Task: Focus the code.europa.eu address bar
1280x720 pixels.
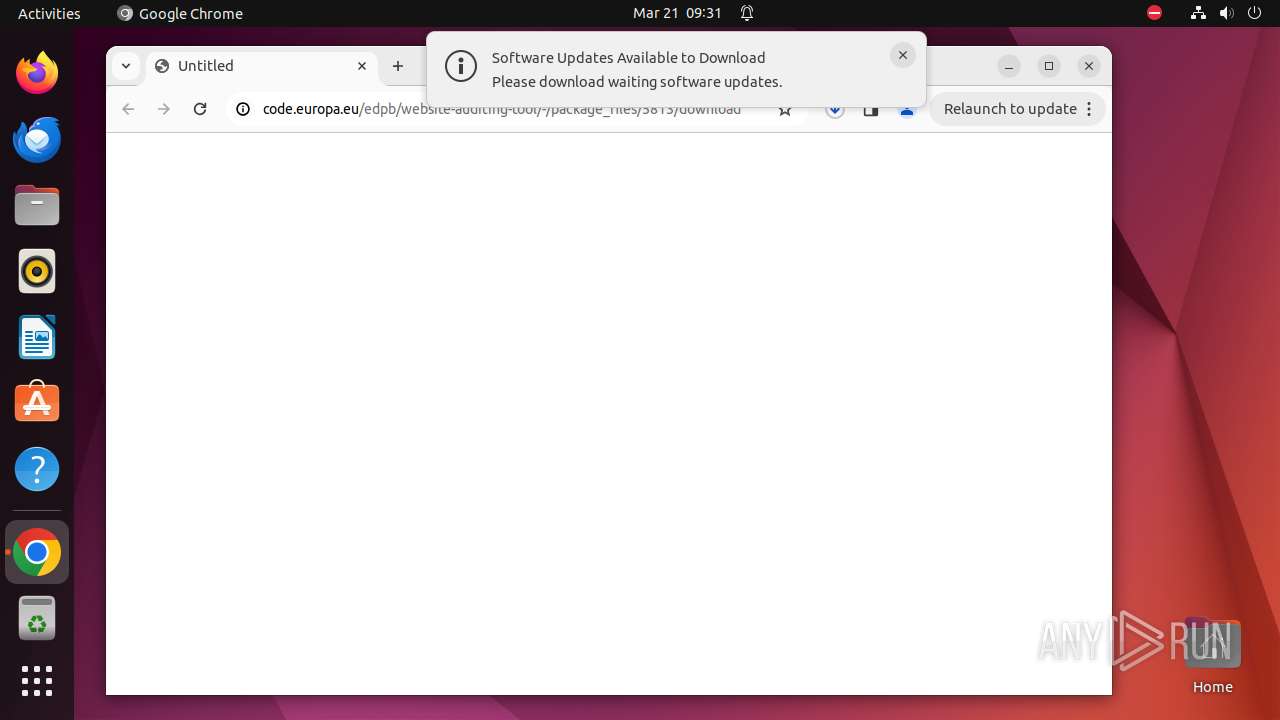Action: pos(502,109)
